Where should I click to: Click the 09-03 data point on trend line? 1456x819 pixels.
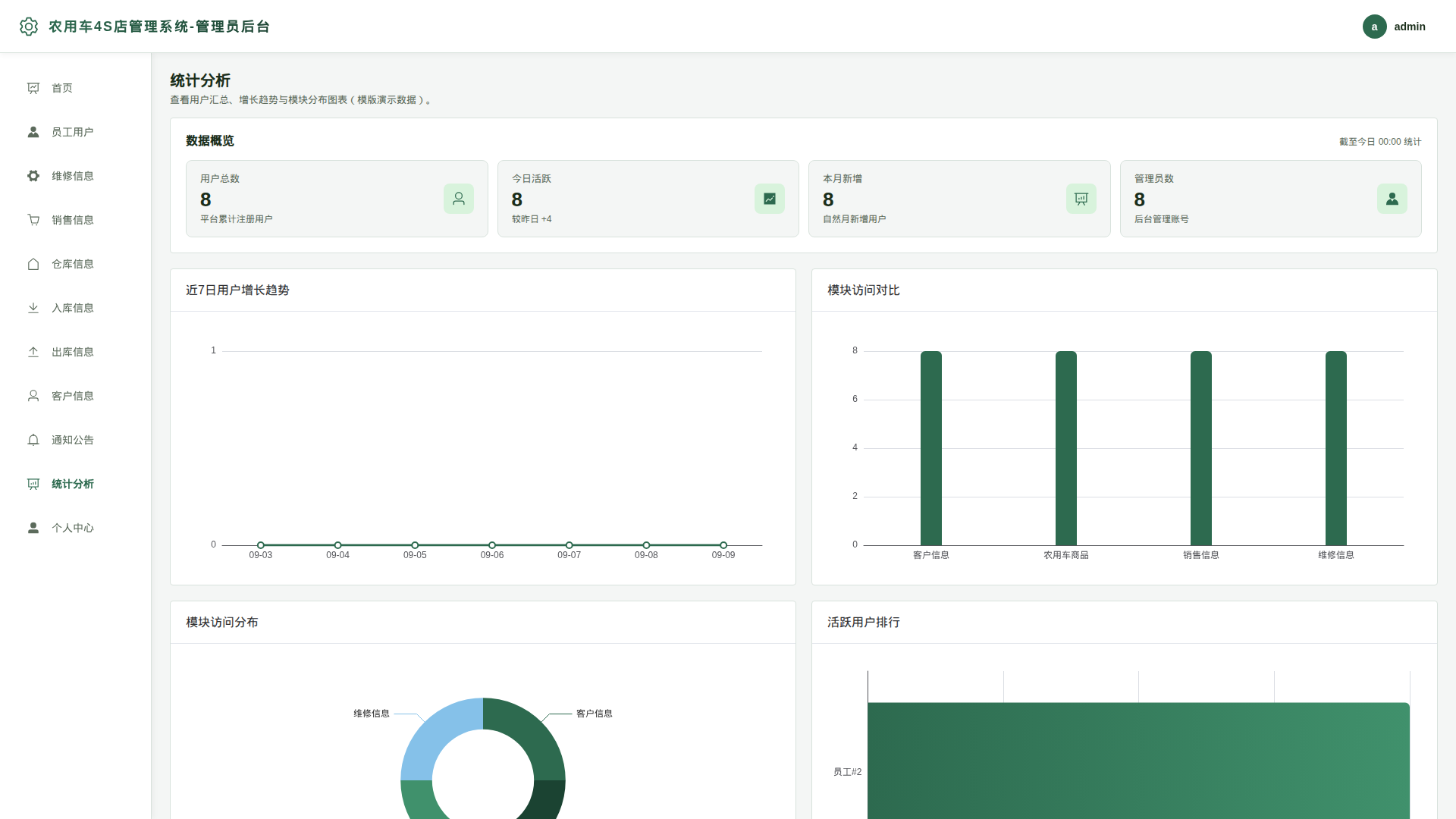coord(261,545)
